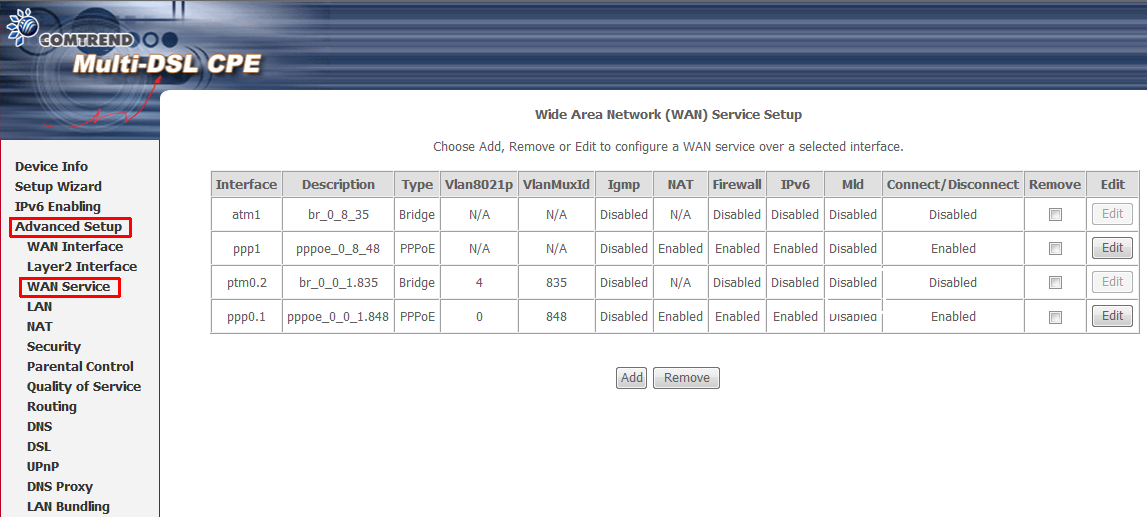Open Layer2 Interface settings
This screenshot has width=1147, height=517.
[82, 267]
